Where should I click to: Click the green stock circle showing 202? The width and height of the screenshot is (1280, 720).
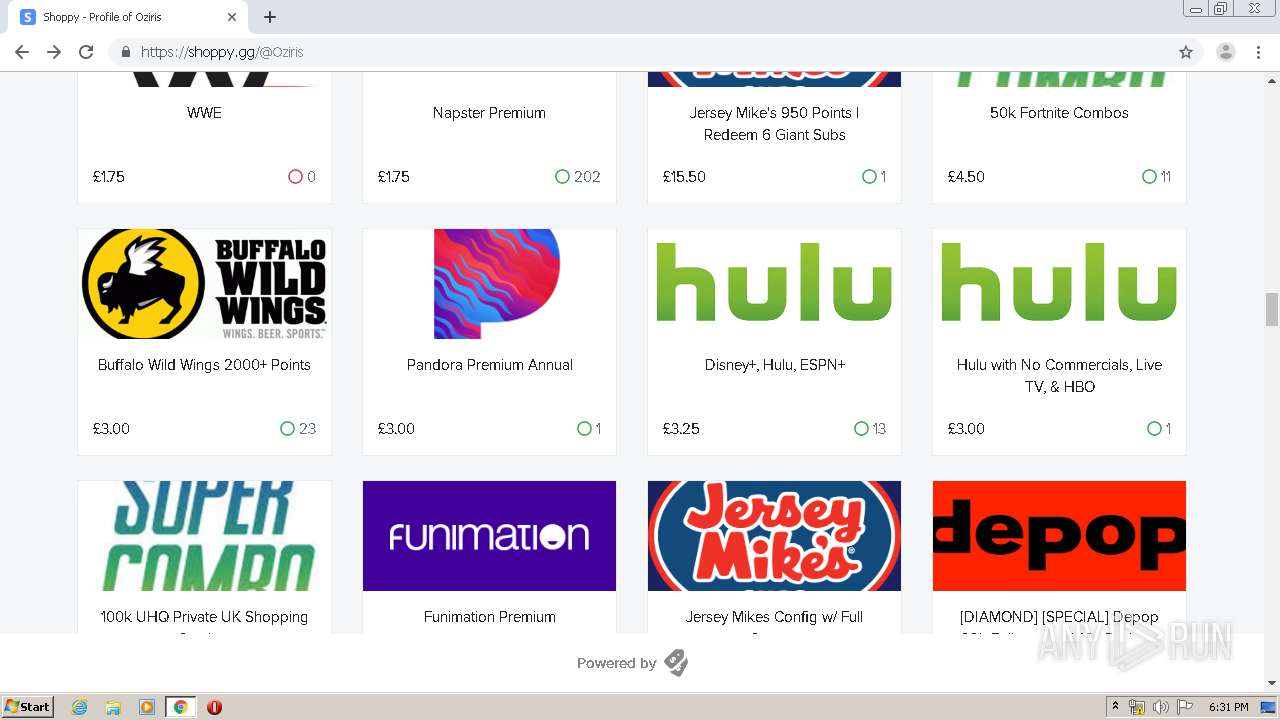(562, 177)
